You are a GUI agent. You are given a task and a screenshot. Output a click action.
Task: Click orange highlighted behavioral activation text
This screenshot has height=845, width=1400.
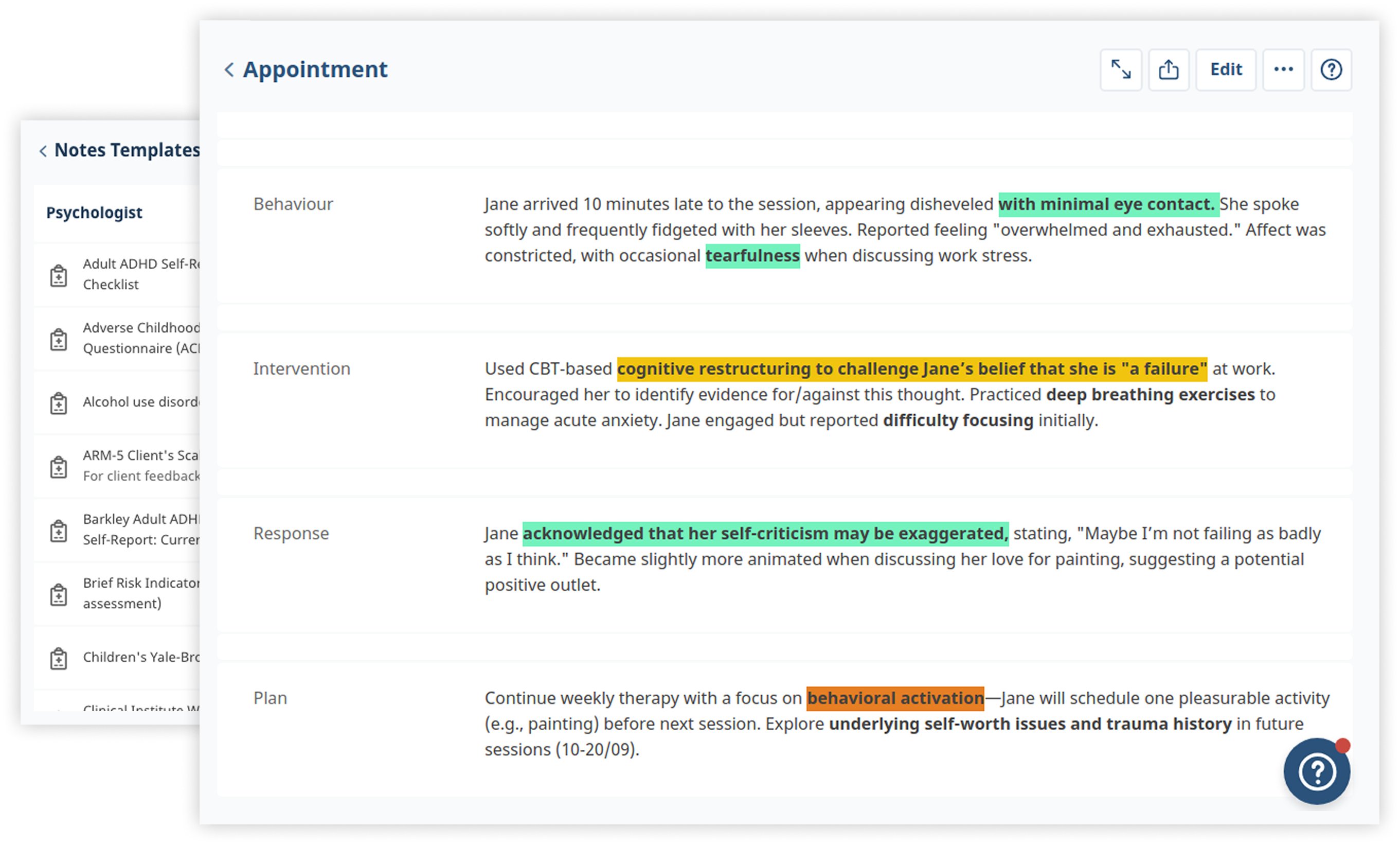[x=895, y=698]
